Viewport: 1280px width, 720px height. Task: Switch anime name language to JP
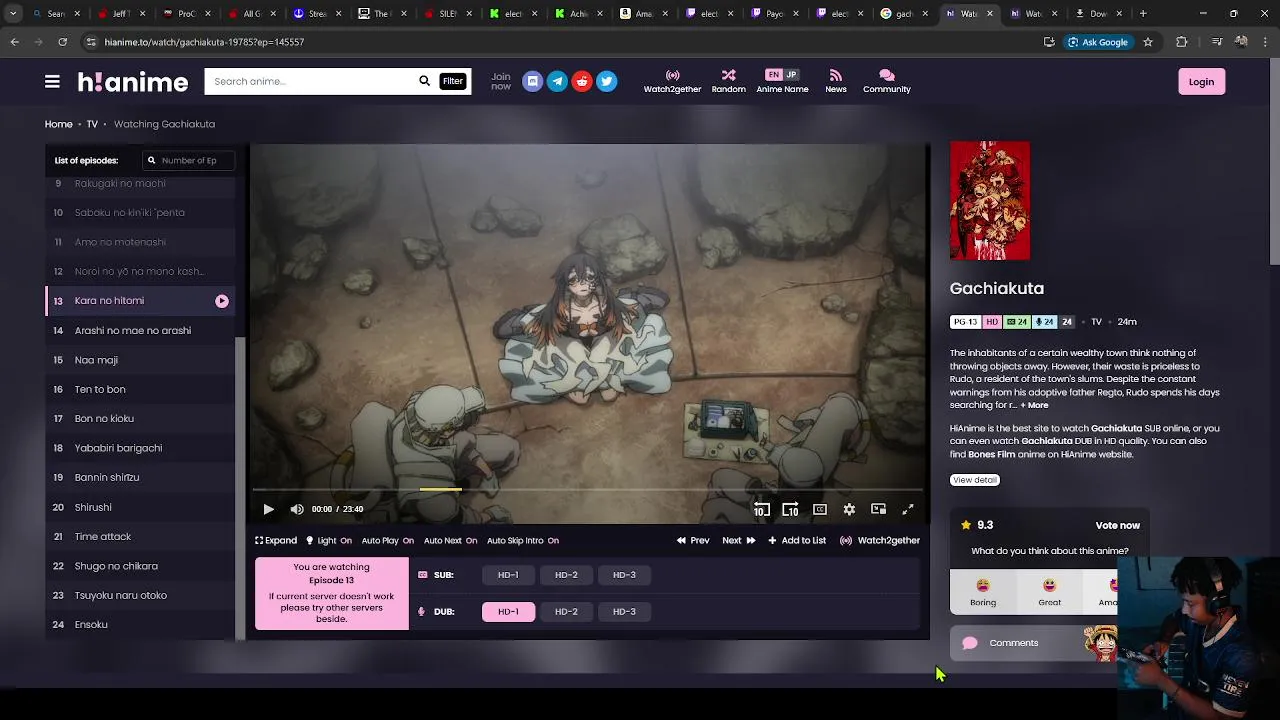tap(791, 75)
